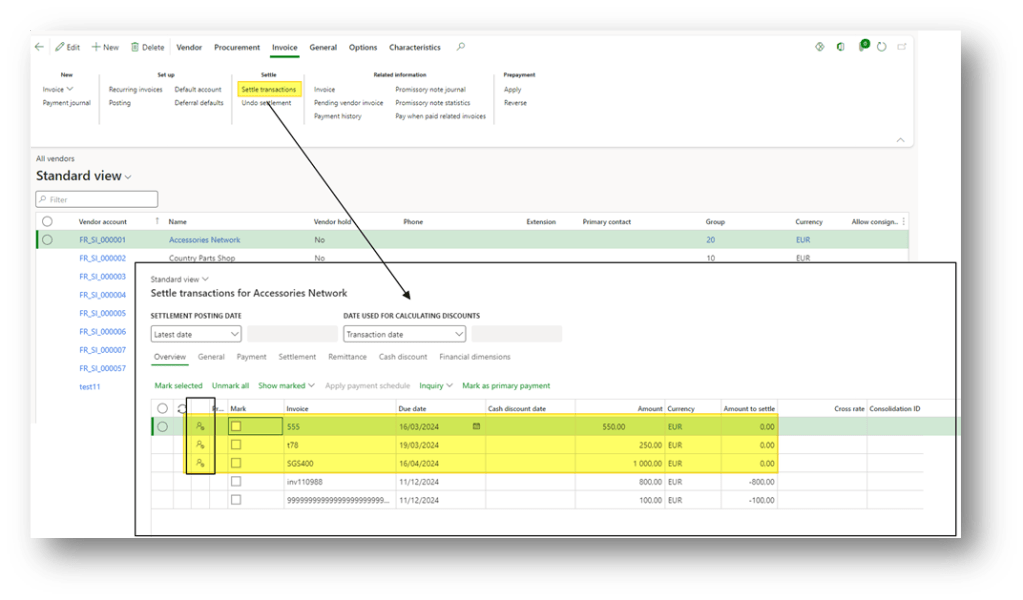The width and height of the screenshot is (1023, 600).
Task: Select the row radio for vendor FR_SI_000001
Action: click(x=47, y=240)
